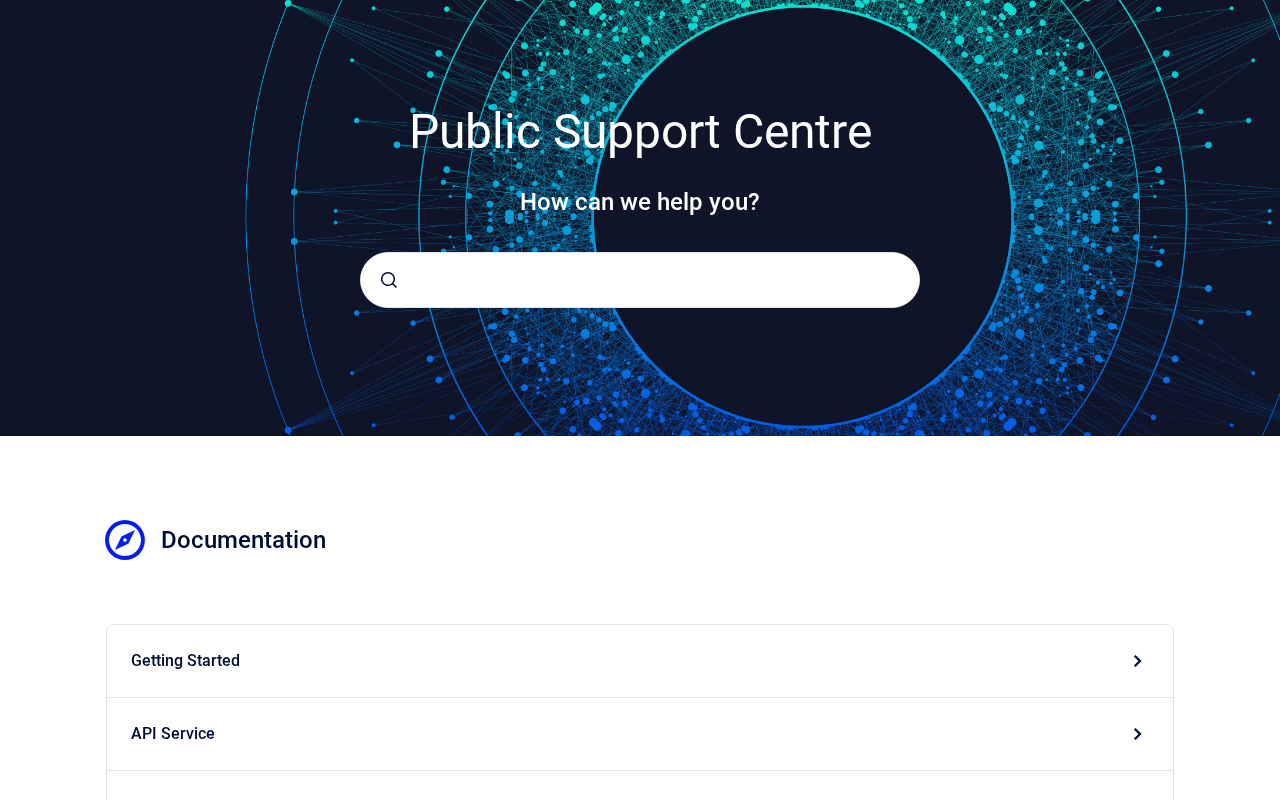Focus the support search text field
1280x800 pixels.
pyautogui.click(x=640, y=280)
